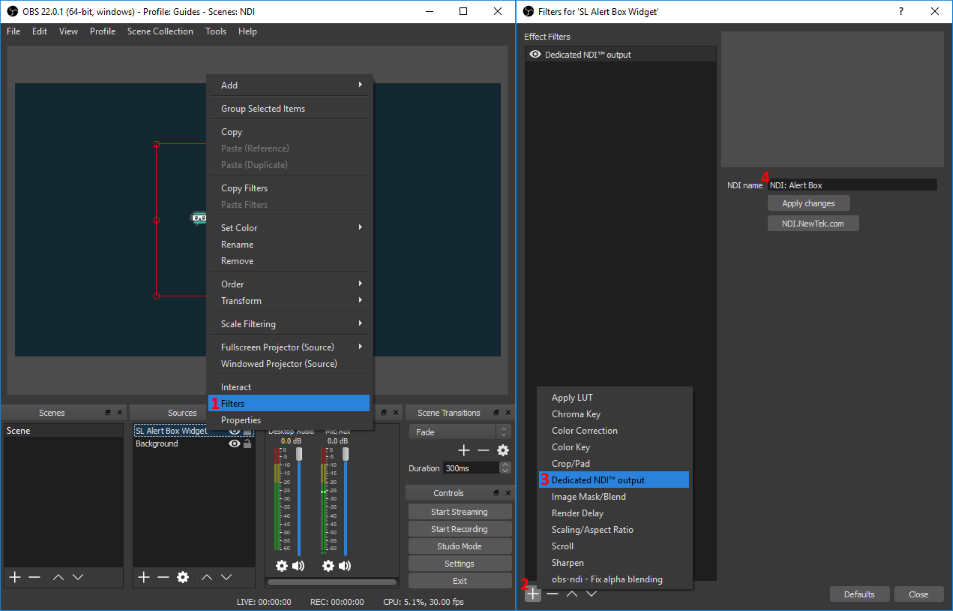Toggle lock on SL Alert Box Widget source
953x611 pixels.
coord(247,430)
